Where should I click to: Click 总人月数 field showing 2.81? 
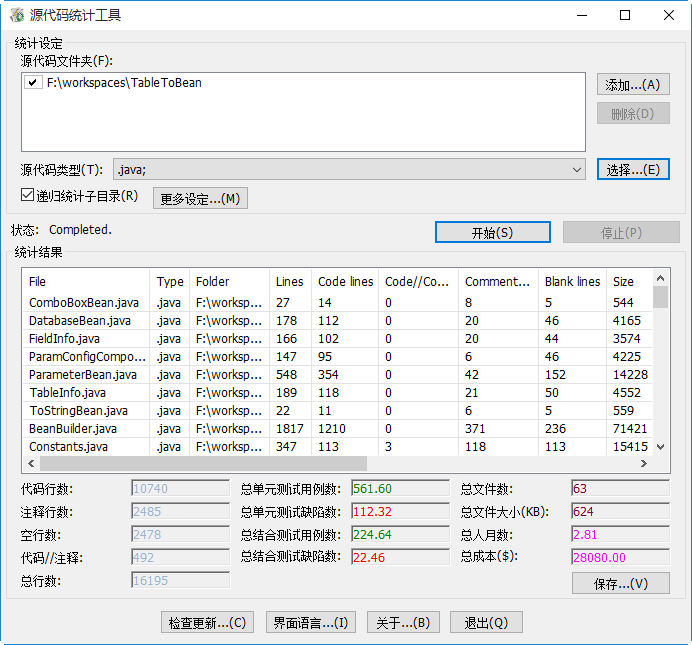621,534
